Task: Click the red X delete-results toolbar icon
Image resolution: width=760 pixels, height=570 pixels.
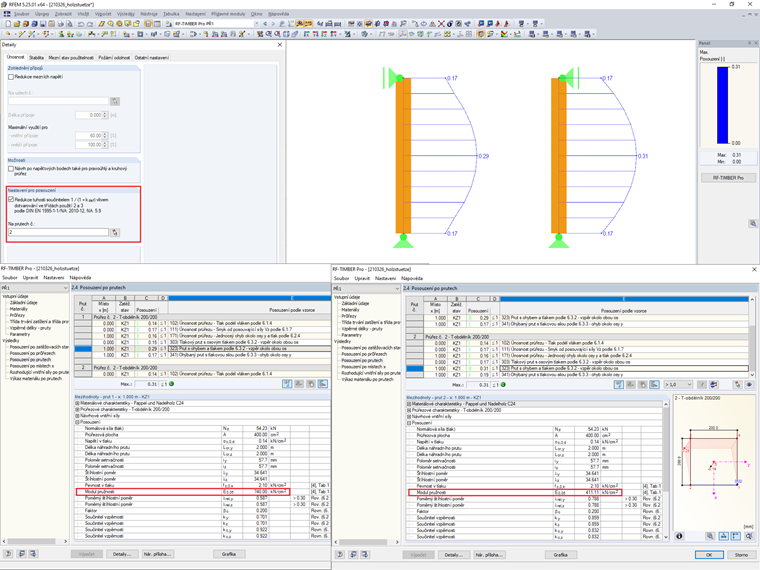Action: tap(441, 23)
